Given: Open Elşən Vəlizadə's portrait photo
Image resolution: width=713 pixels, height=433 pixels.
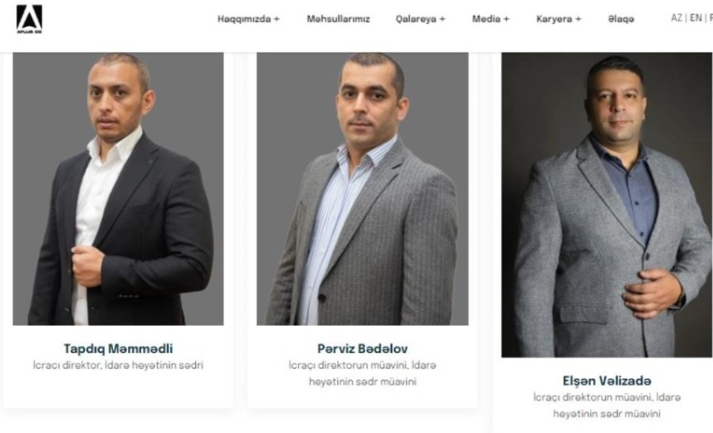Looking at the screenshot, I should 607,205.
